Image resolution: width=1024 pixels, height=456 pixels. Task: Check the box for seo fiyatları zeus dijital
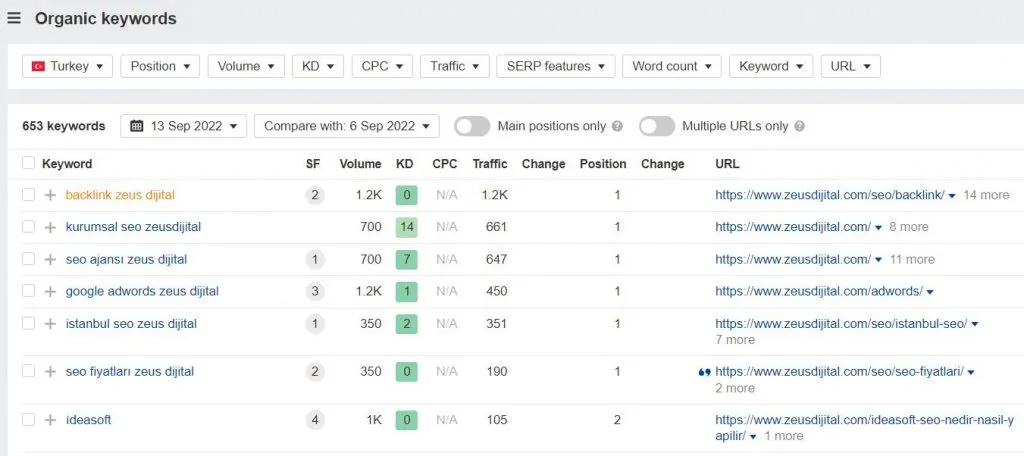(x=28, y=371)
